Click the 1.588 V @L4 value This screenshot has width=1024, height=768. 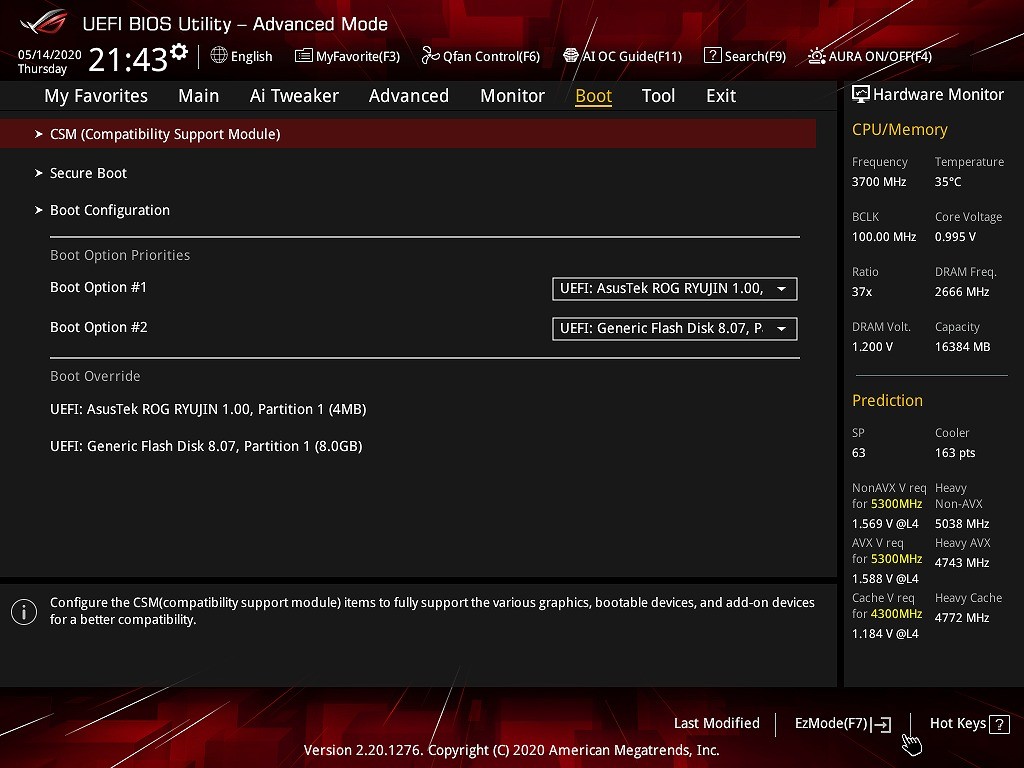coord(885,579)
